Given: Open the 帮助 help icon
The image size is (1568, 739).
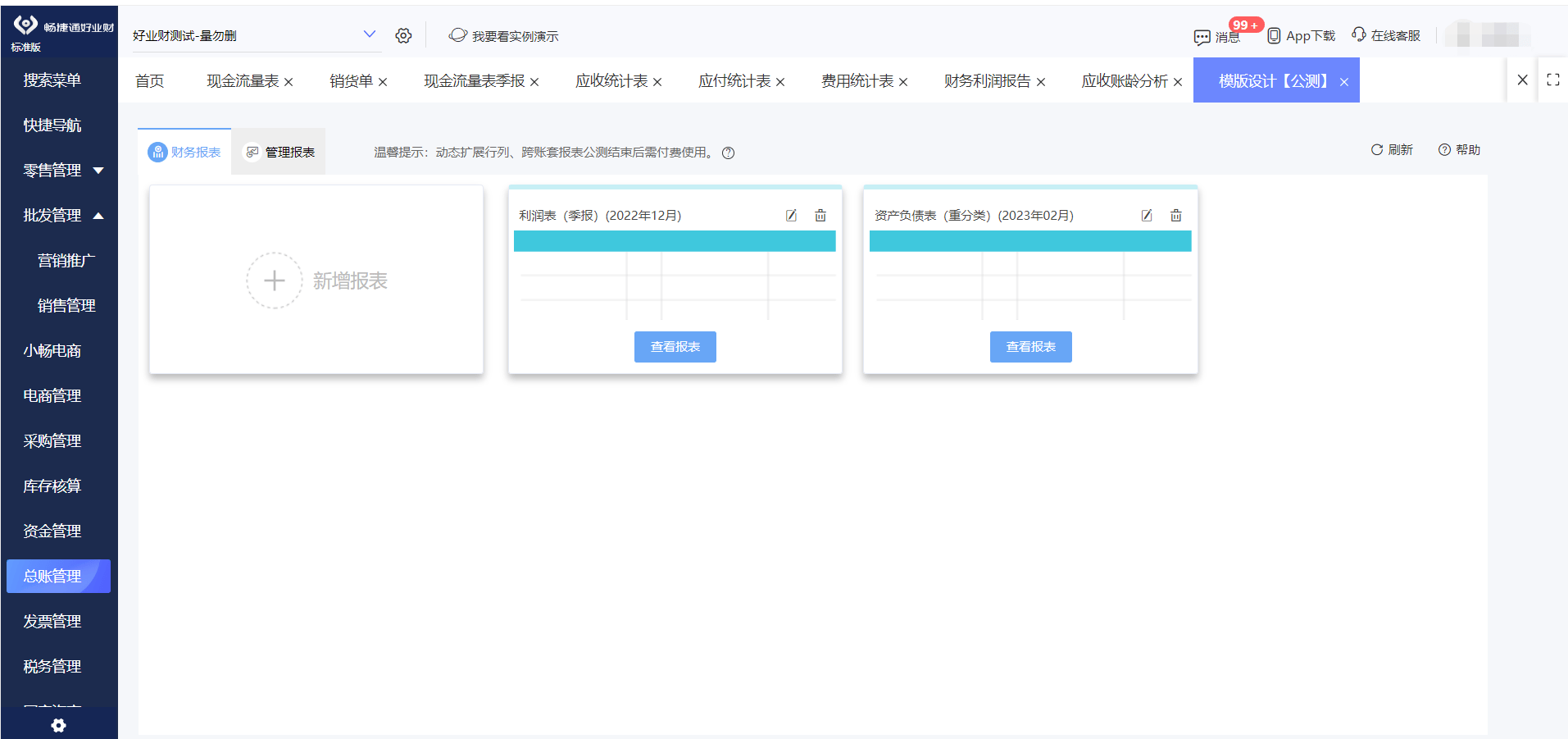Looking at the screenshot, I should coord(1443,149).
